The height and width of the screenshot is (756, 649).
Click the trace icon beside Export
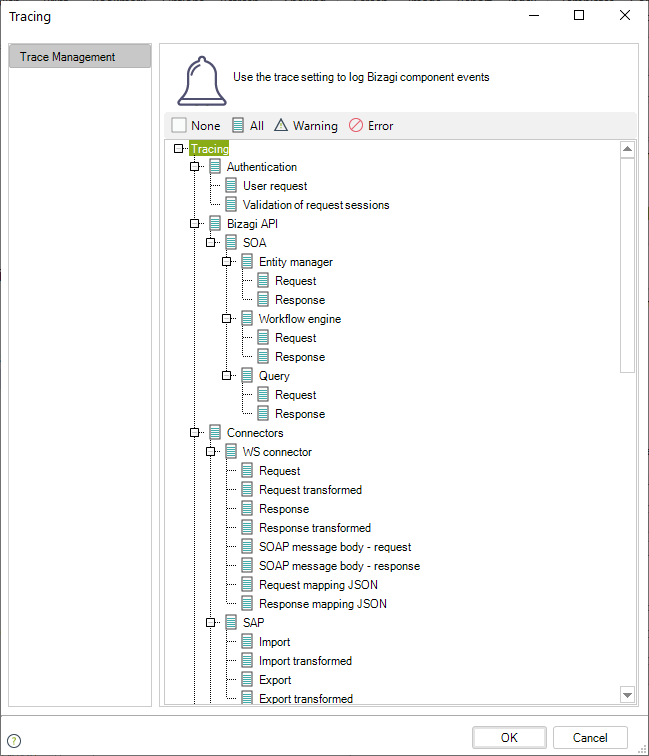click(247, 680)
